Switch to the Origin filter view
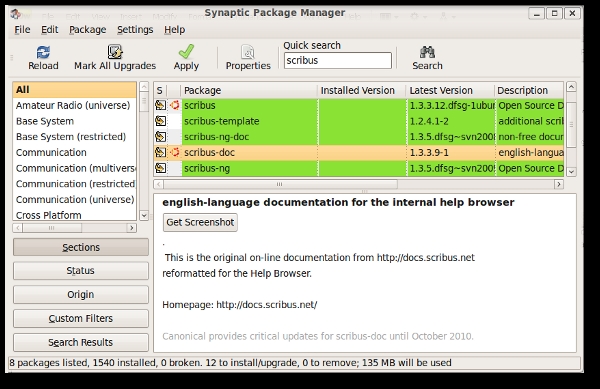Image resolution: width=600 pixels, height=389 pixels. [x=81, y=295]
